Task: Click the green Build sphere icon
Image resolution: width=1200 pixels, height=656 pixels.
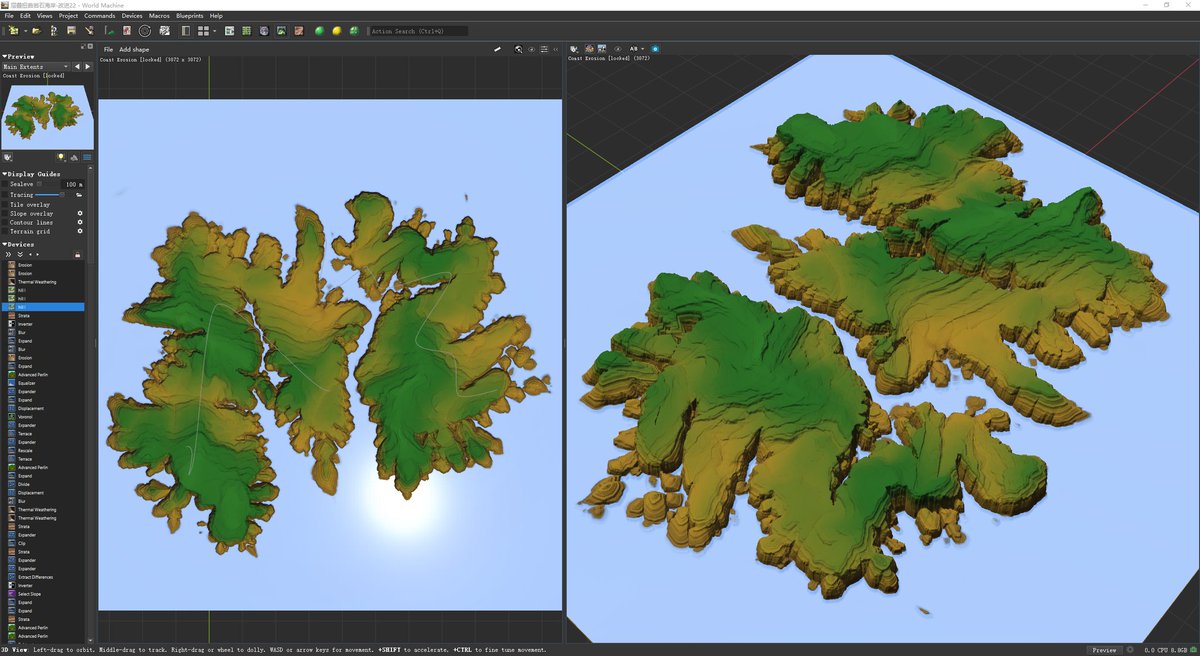Action: click(x=320, y=31)
